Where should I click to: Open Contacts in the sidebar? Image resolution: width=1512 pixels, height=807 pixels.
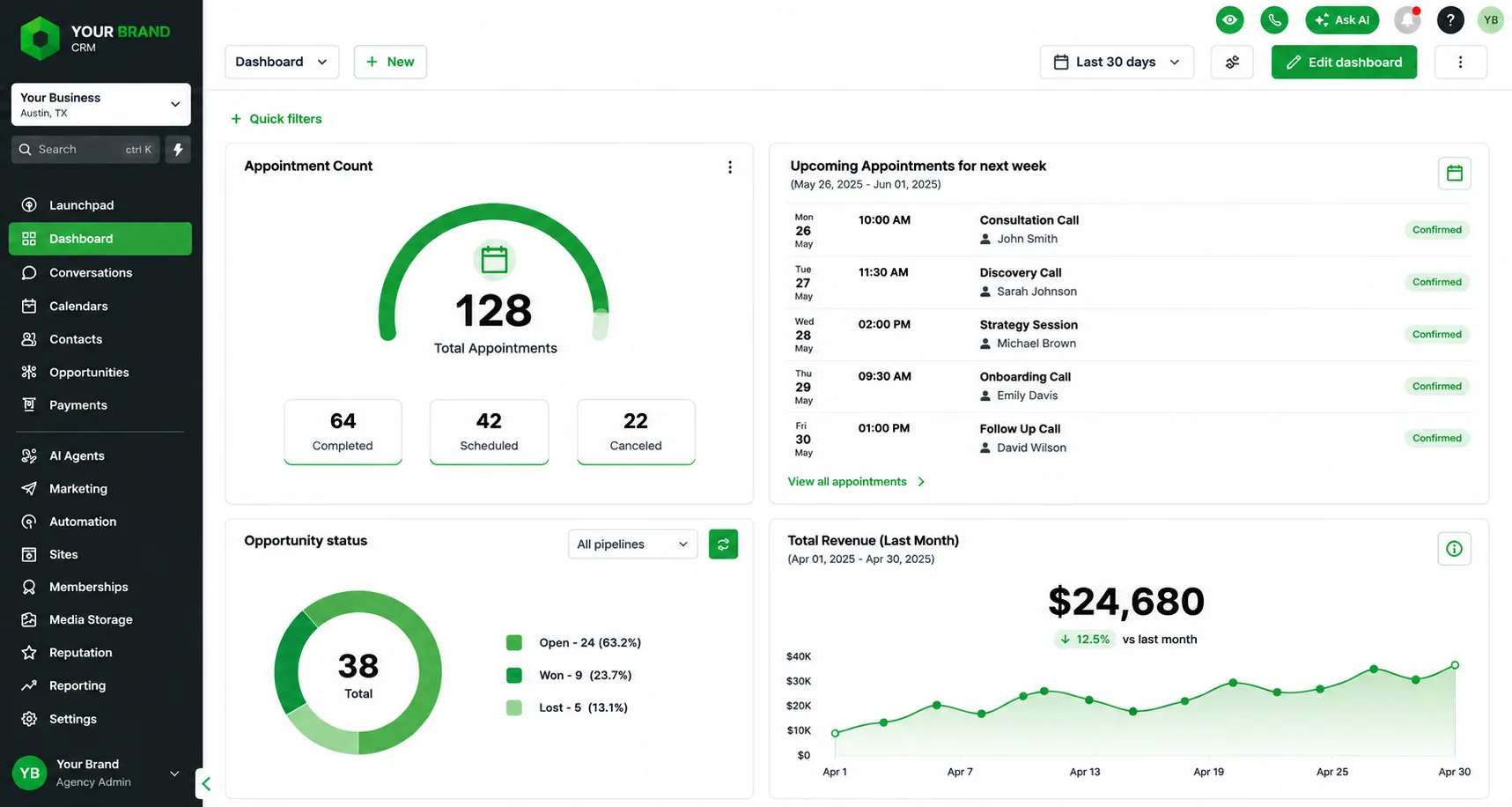click(x=100, y=339)
